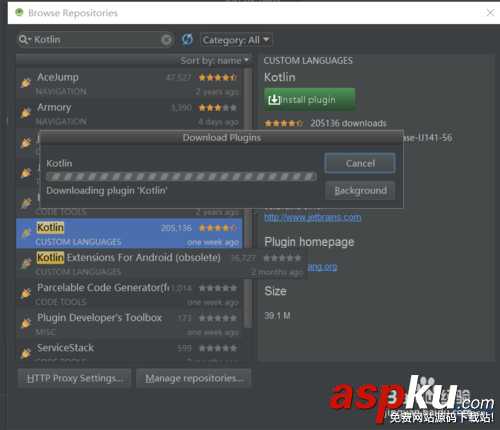Click the Parcelable Code Generator icon
Image resolution: width=500 pixels, height=430 pixels.
click(26, 293)
